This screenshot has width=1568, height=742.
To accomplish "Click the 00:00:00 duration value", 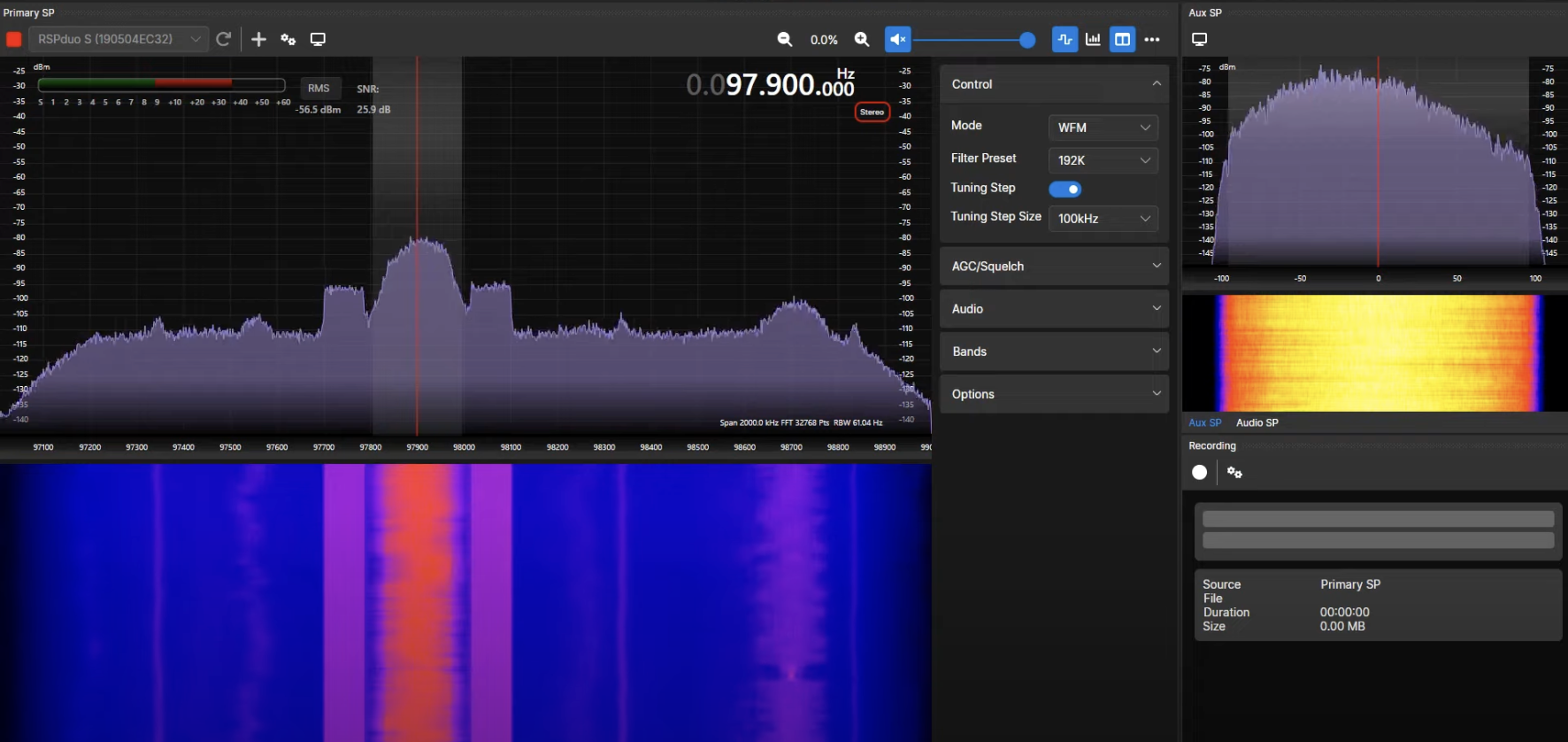I will click(x=1344, y=612).
